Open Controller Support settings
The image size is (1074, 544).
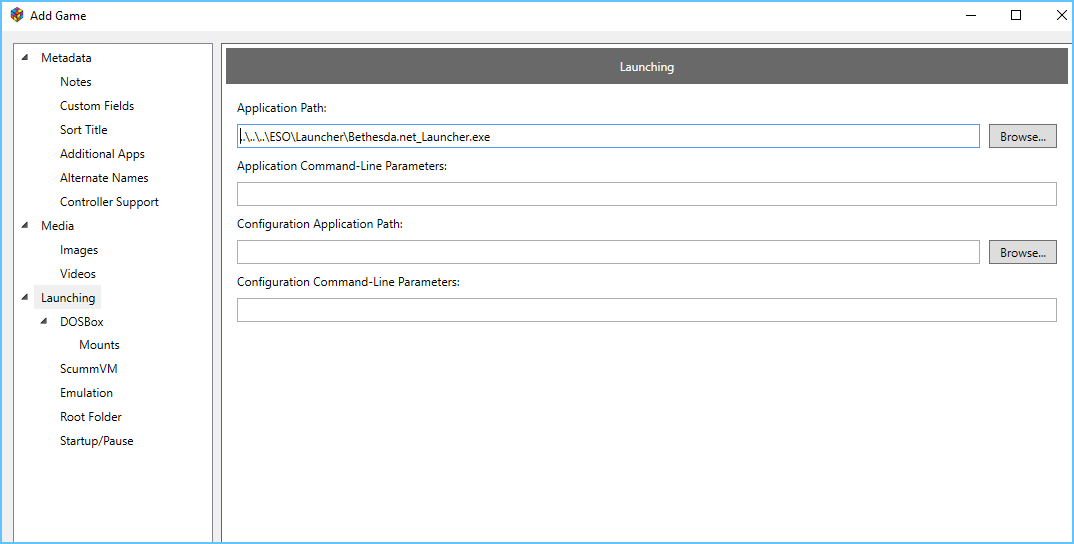pyautogui.click(x=109, y=201)
